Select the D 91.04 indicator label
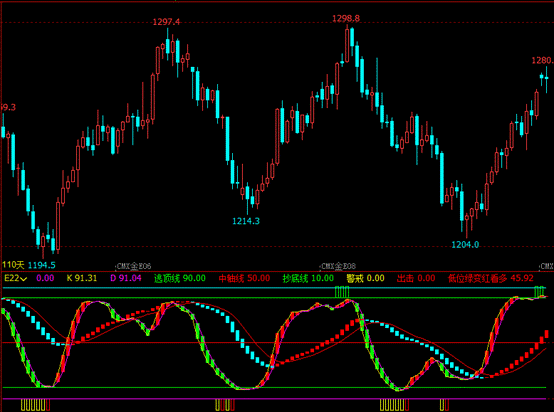 tap(126, 278)
